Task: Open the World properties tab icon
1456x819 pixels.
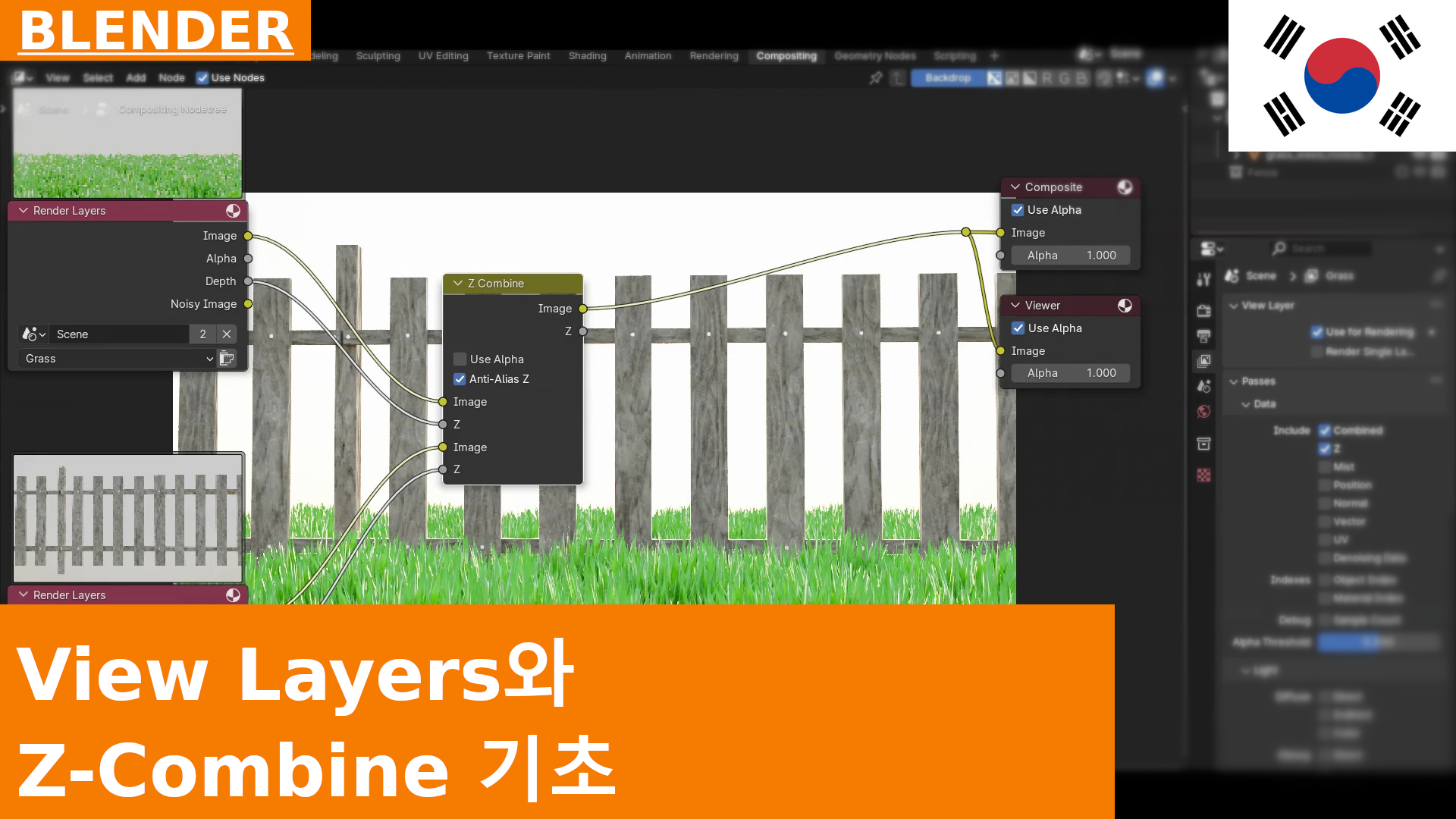Action: tap(1203, 411)
